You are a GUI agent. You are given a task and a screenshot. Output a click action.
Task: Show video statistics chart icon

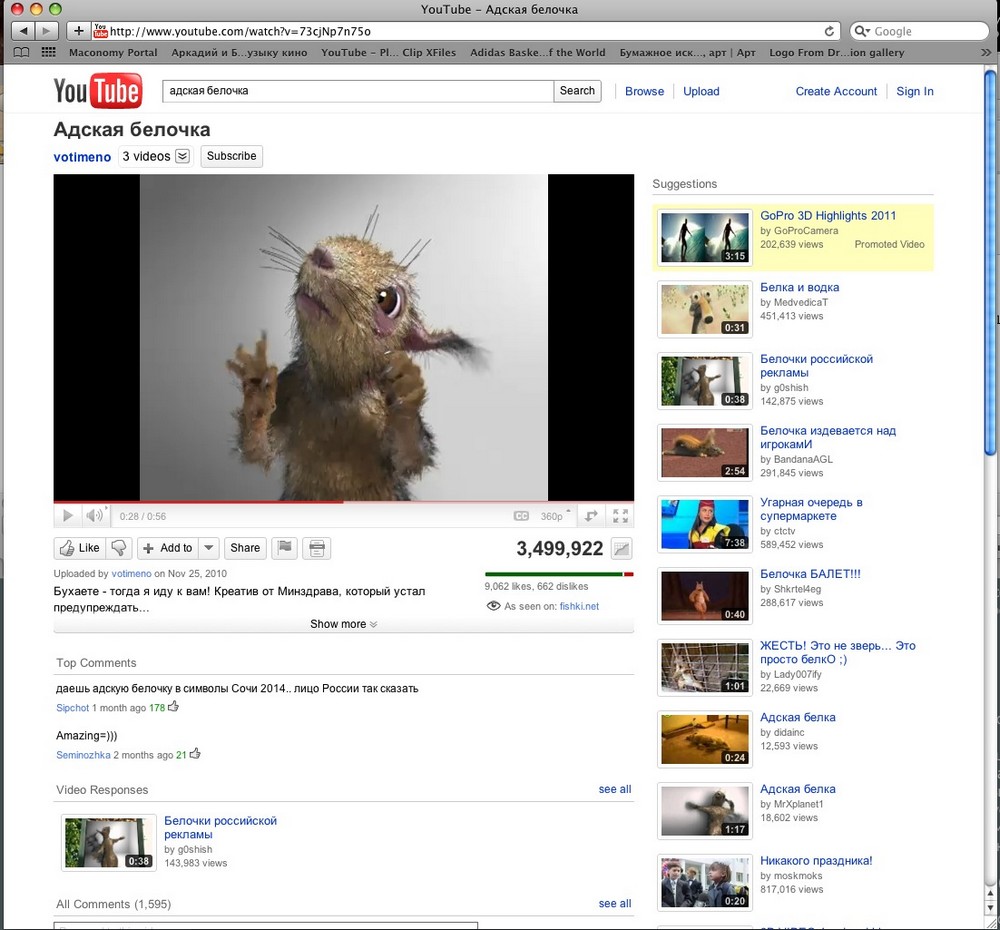pyautogui.click(x=621, y=549)
